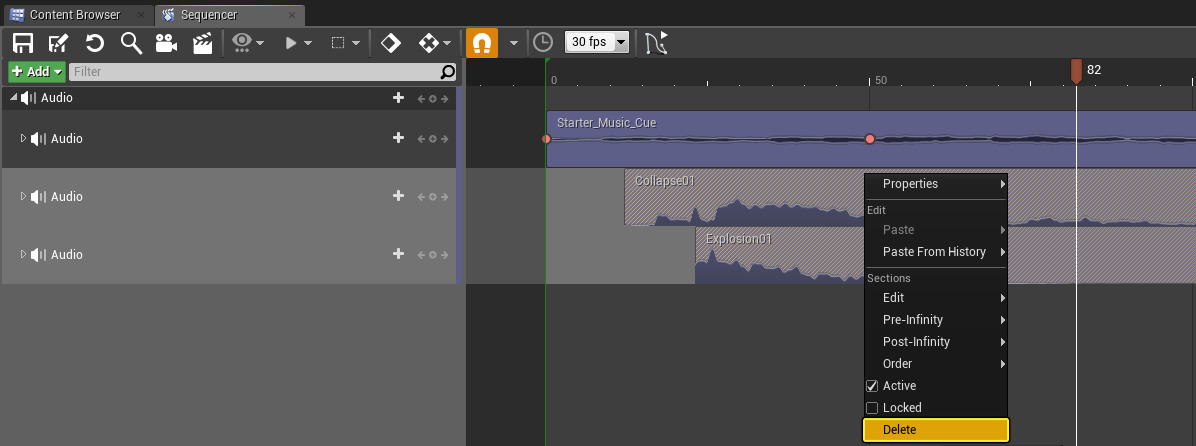This screenshot has height=446, width=1196.
Task: Click the keyframe near frame 50 on Starter_Music_Cue
Action: (870, 139)
